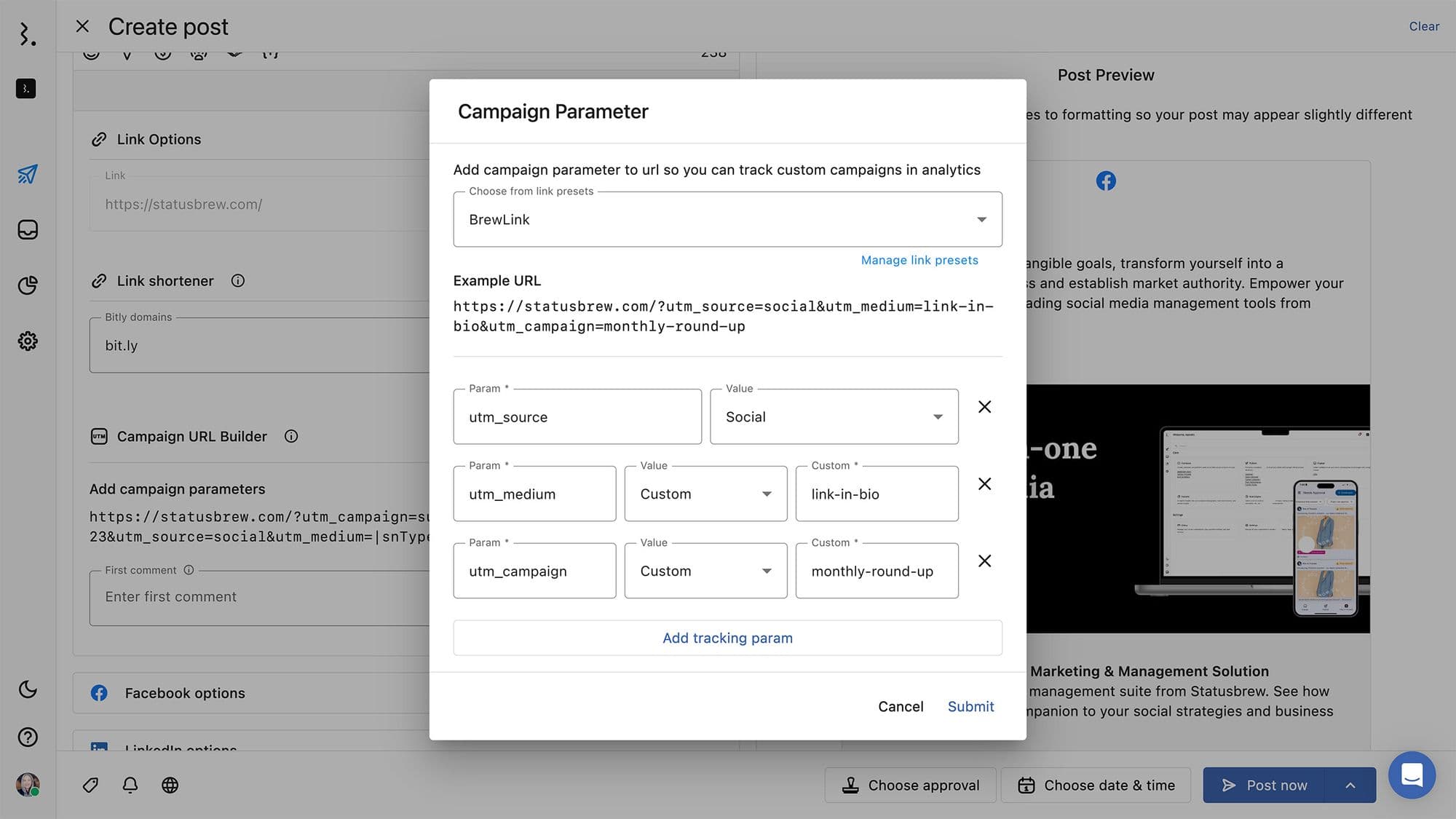This screenshot has width=1456, height=819.
Task: Open the Value dropdown for utm_medium
Action: coord(705,494)
